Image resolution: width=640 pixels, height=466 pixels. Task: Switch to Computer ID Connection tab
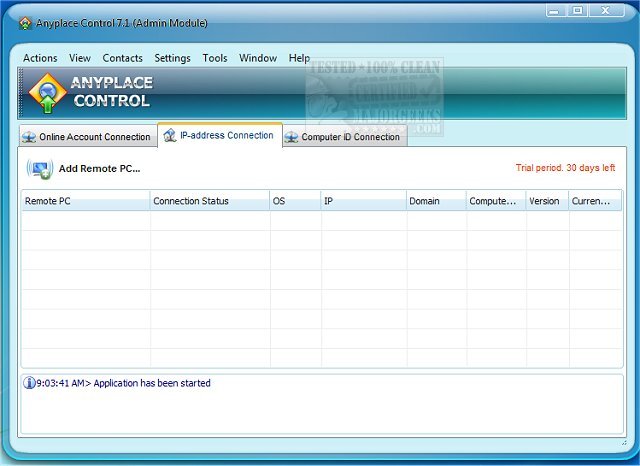pos(345,136)
